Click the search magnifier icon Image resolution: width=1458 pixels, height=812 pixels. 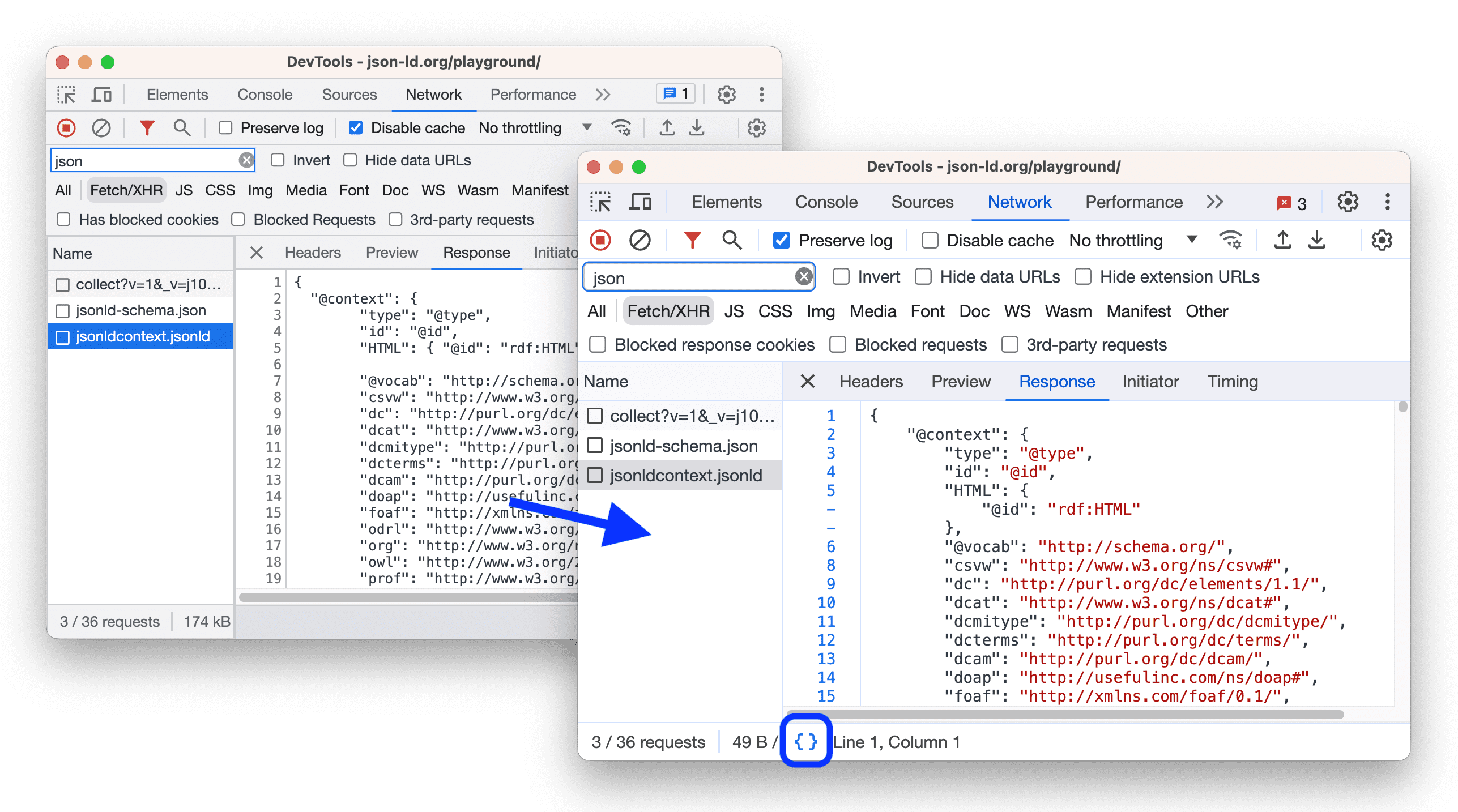pos(729,240)
